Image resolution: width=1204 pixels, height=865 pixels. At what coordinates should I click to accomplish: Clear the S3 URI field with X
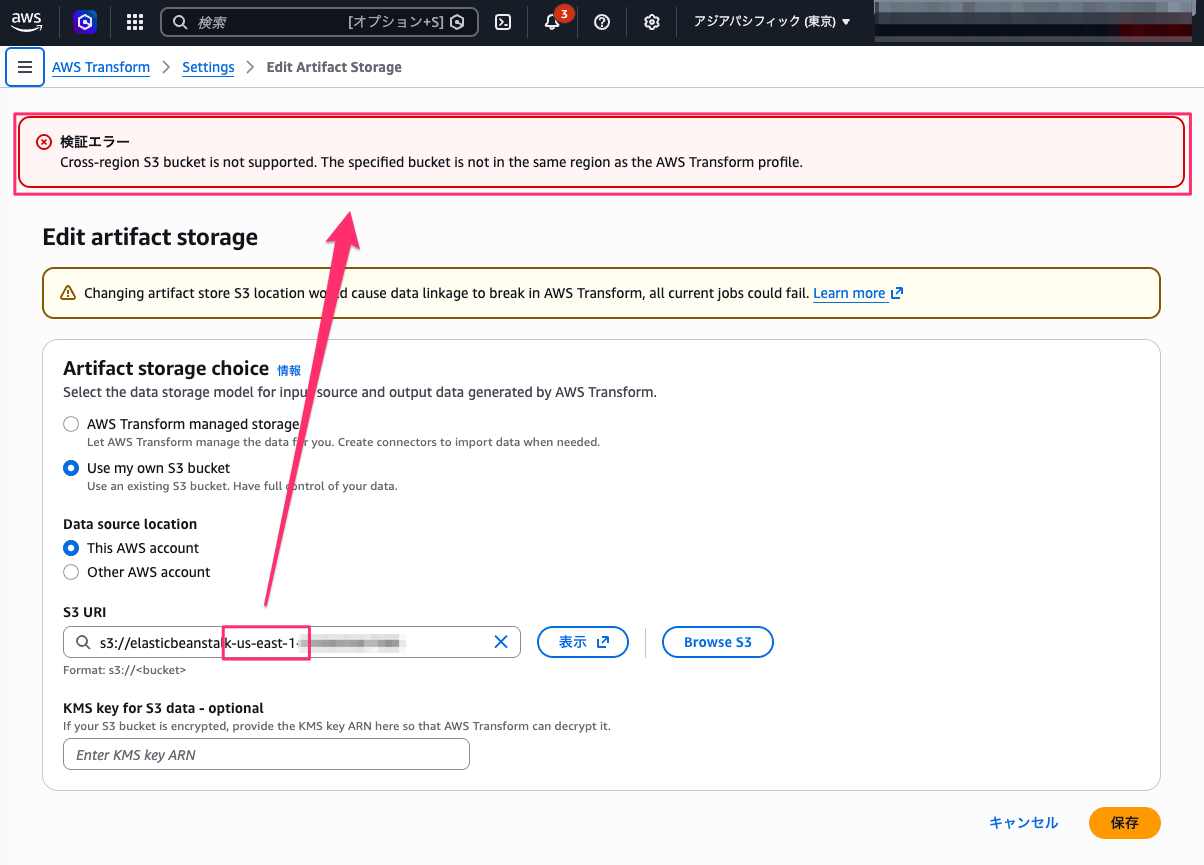502,642
